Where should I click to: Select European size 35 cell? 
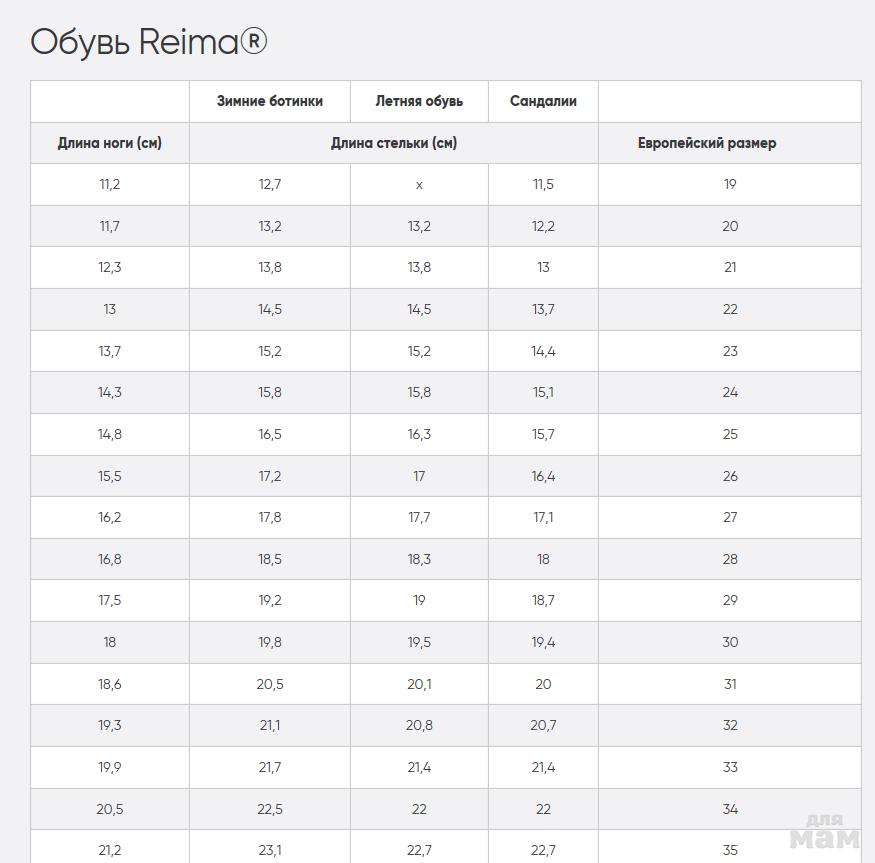pyautogui.click(x=730, y=850)
